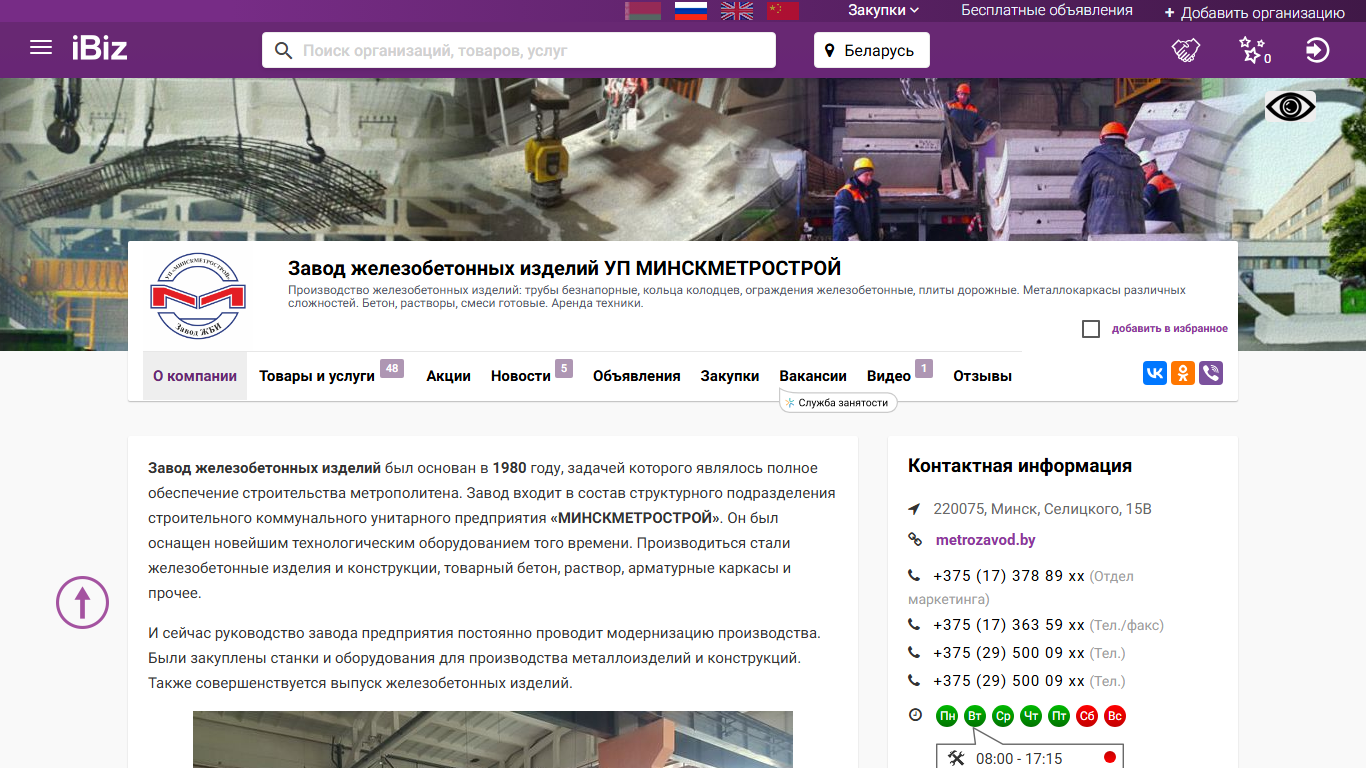This screenshot has width=1366, height=768.
Task: Open the О компании tab
Action: coord(195,376)
